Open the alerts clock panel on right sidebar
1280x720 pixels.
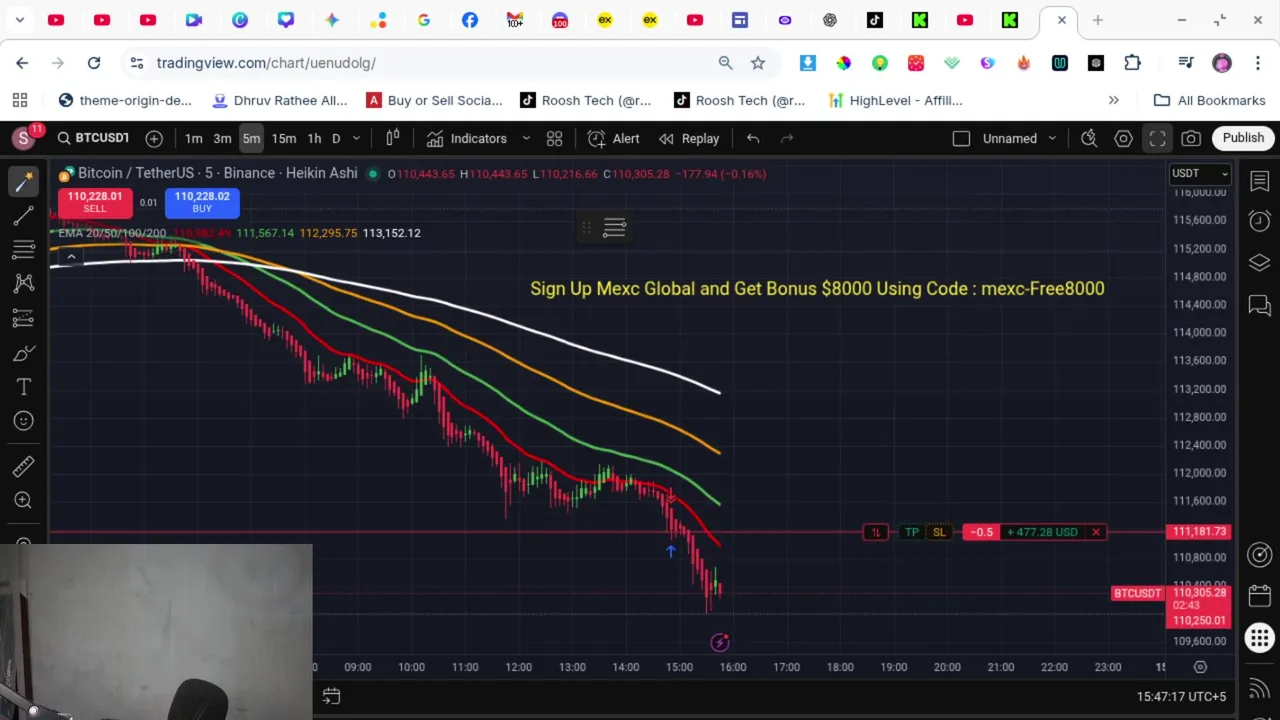click(x=1260, y=221)
